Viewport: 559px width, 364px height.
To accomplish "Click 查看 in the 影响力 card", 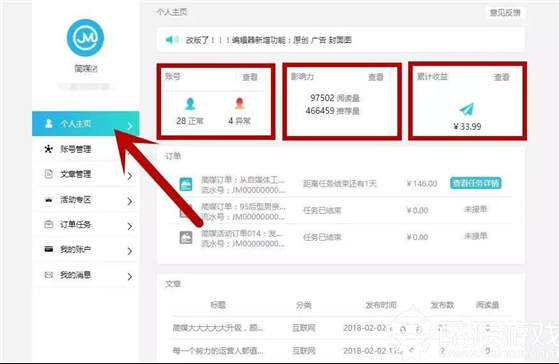I will pos(376,77).
